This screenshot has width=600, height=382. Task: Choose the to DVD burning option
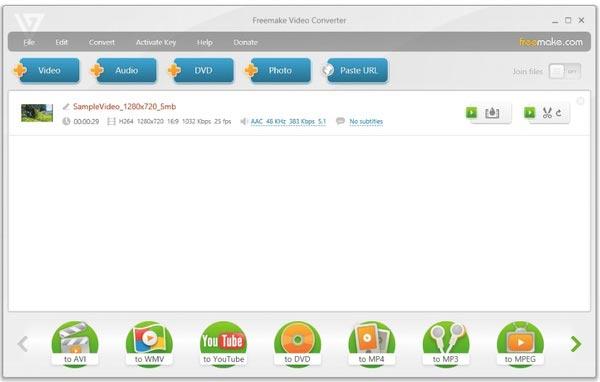(x=297, y=344)
